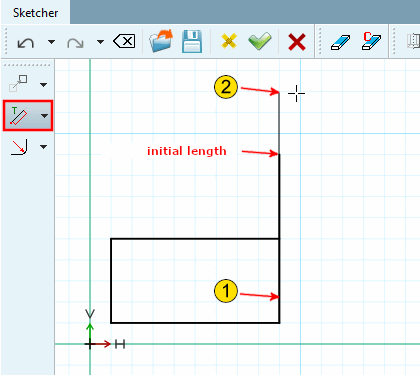Exit sketch with red X icon
Image resolution: width=420 pixels, height=375 pixels.
click(297, 42)
